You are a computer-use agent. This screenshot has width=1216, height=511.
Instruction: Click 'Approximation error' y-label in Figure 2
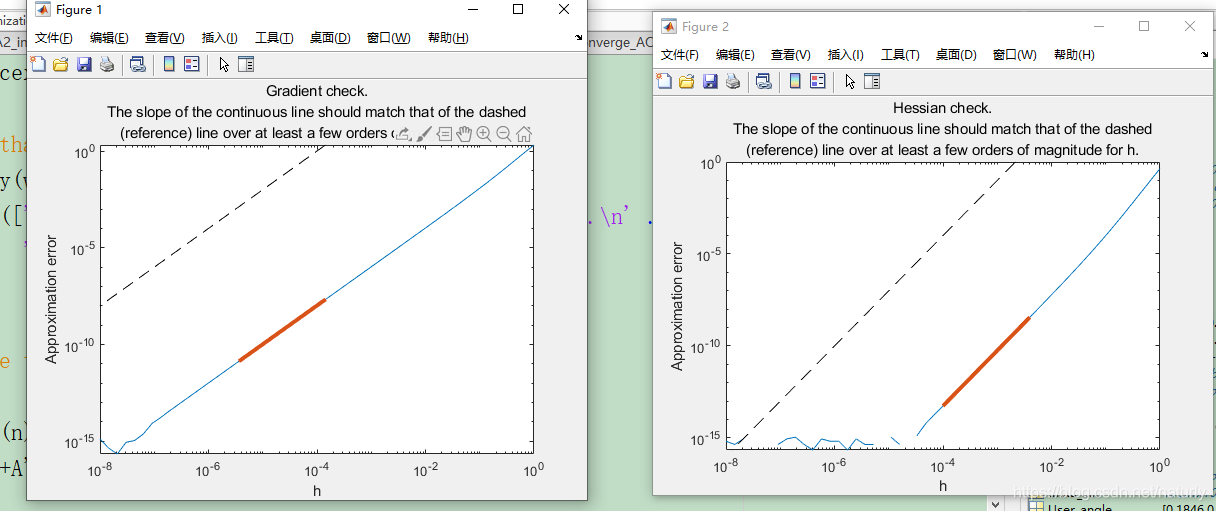point(678,306)
